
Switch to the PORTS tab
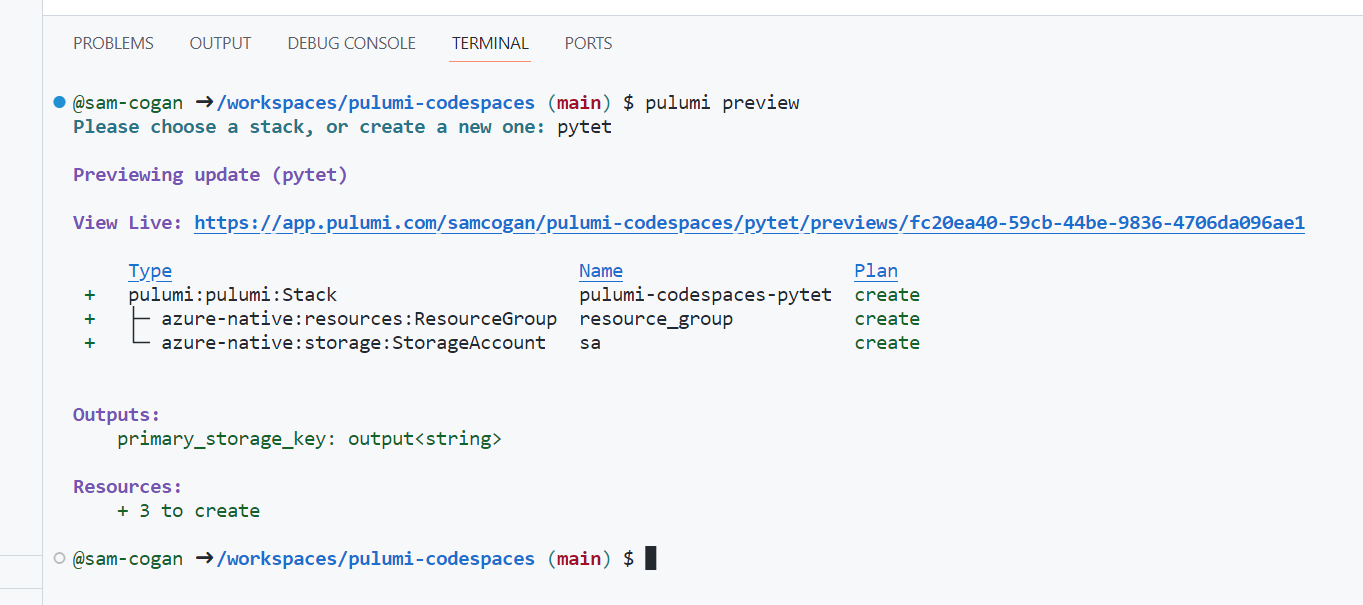coord(588,43)
